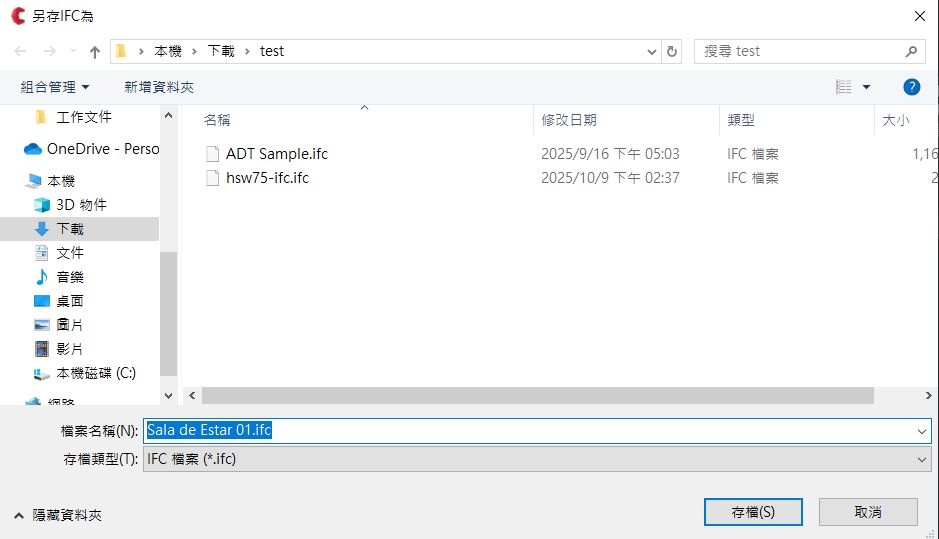Open help with the question mark

[x=911, y=87]
